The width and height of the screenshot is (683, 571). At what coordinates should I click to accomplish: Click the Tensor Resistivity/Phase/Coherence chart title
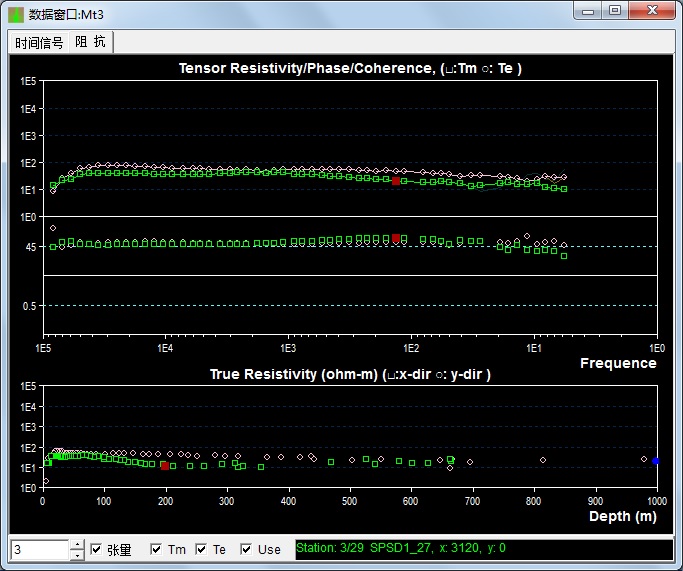350,68
